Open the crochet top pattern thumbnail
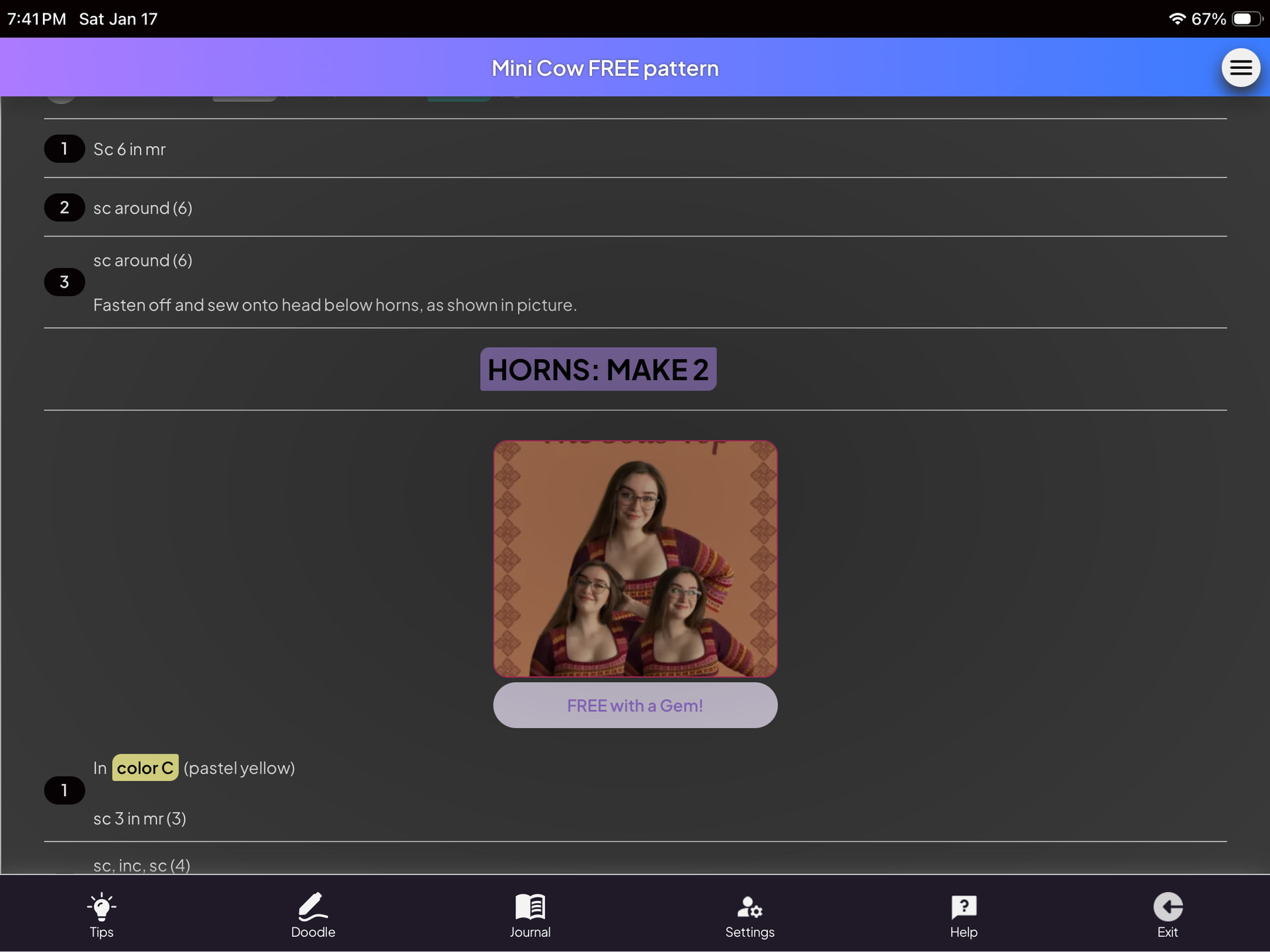 635,559
